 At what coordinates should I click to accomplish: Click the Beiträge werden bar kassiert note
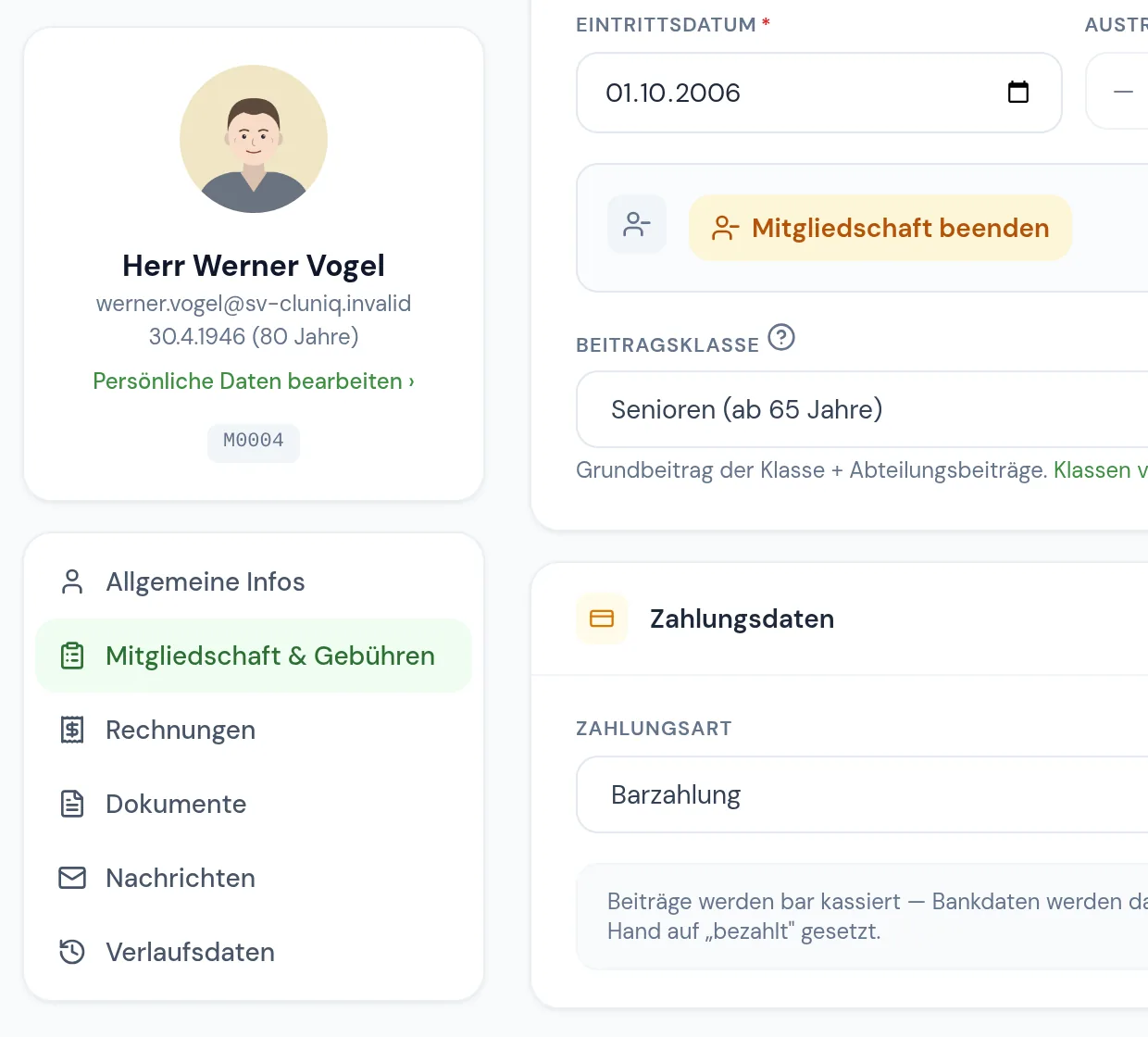862,917
